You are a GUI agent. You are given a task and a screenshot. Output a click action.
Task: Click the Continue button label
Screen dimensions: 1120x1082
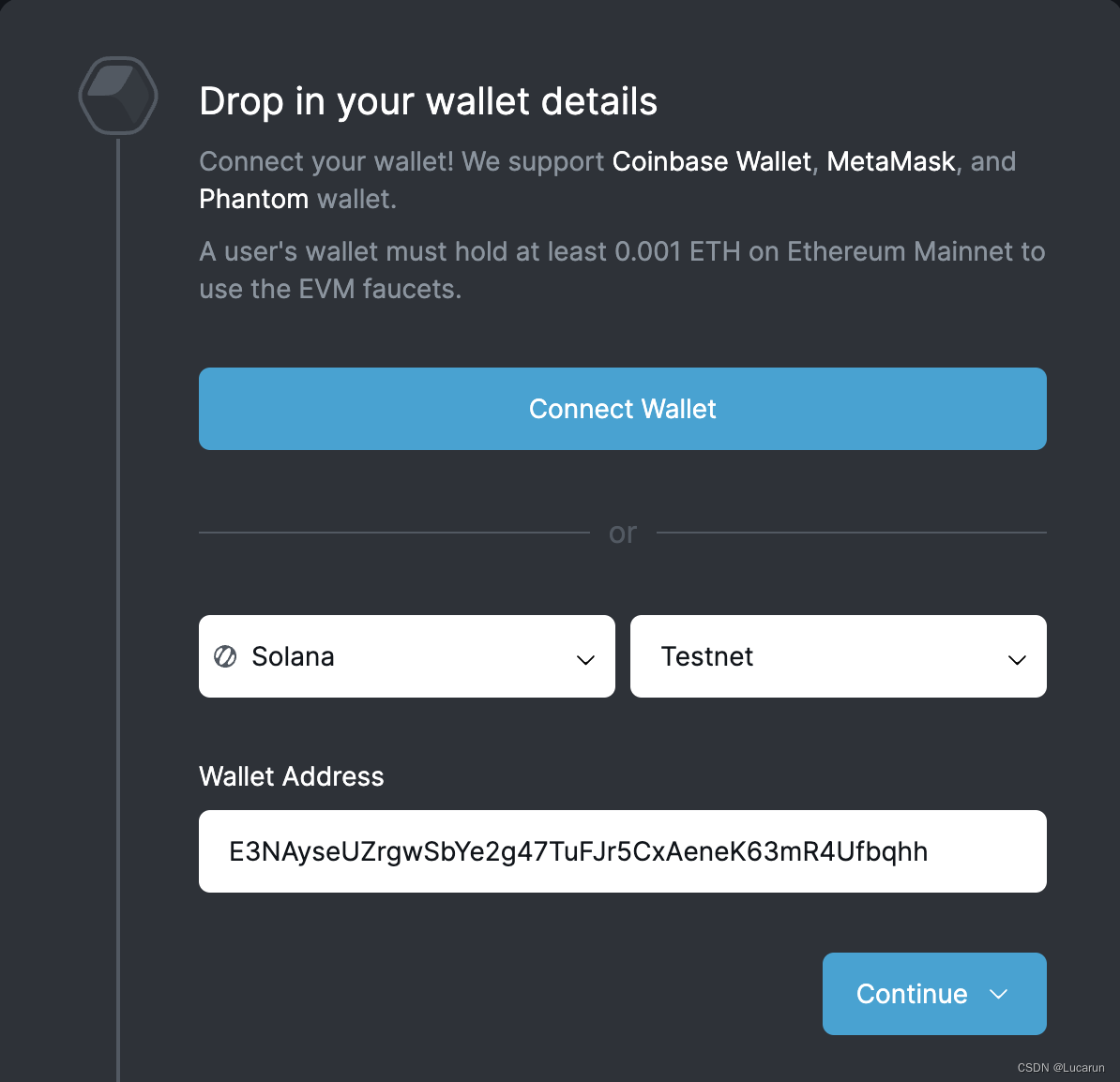912,994
